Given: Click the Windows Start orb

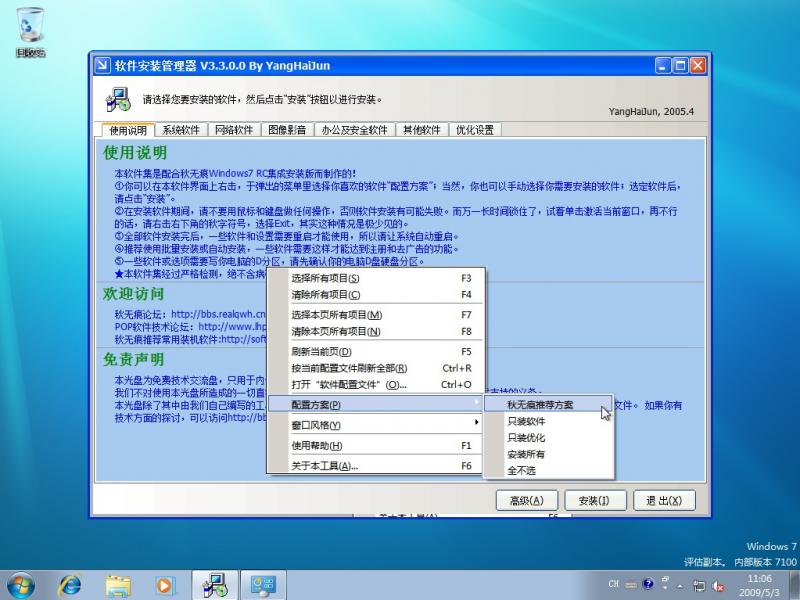Looking at the screenshot, I should pyautogui.click(x=20, y=583).
